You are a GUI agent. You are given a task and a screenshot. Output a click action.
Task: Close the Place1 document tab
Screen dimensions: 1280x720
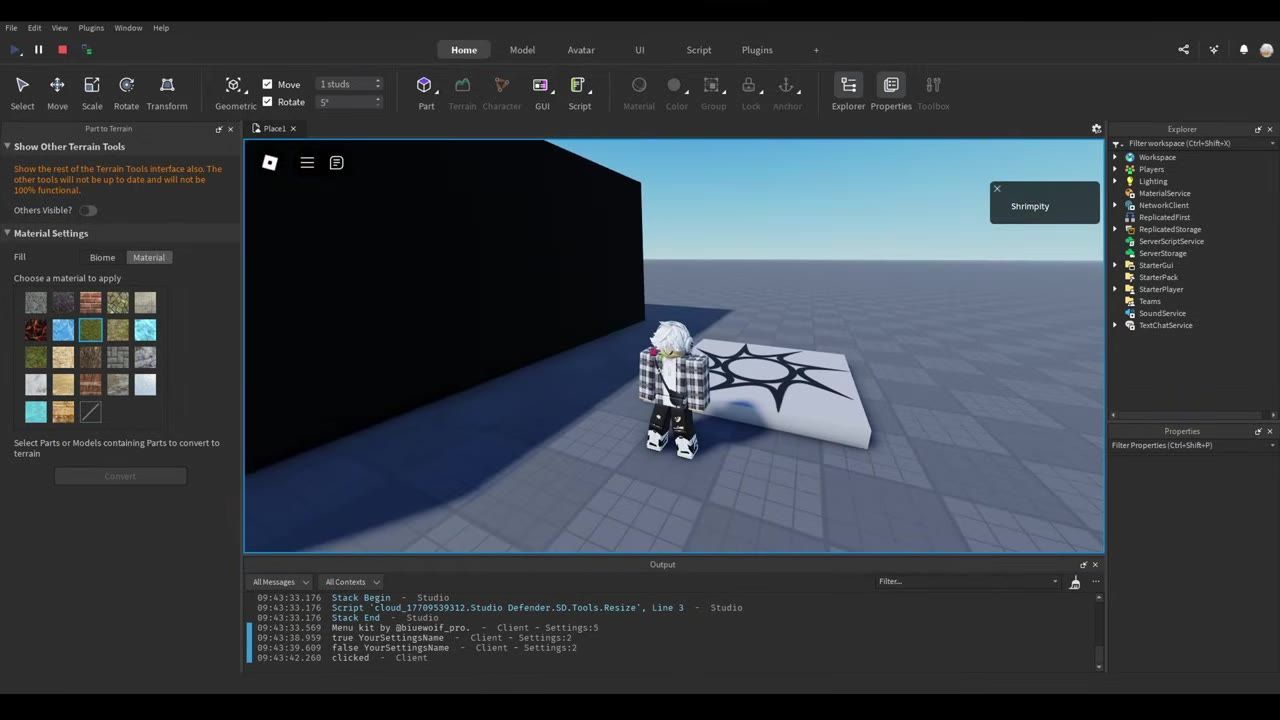click(x=293, y=129)
